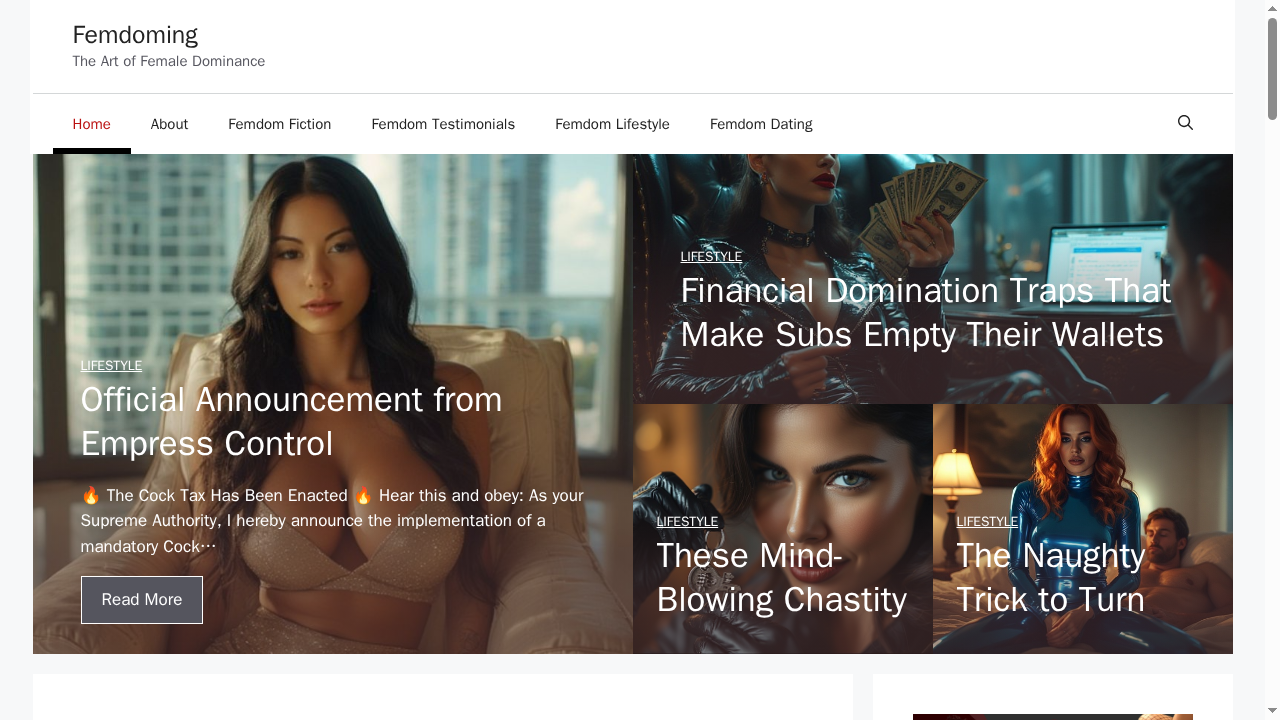Click the Femdoming site title
Screen dimensions: 1280x720
click(135, 35)
